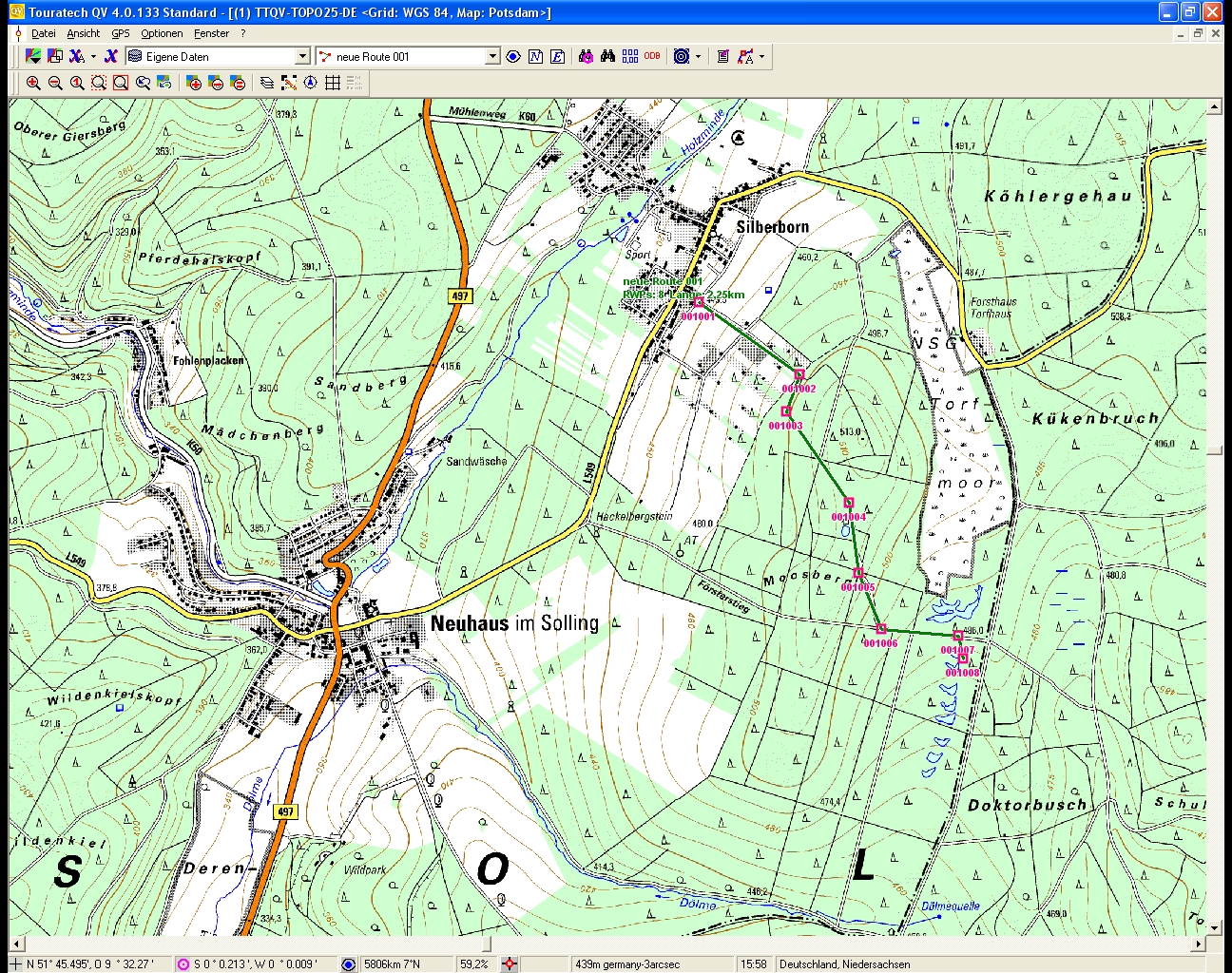The width and height of the screenshot is (1232, 973).
Task: Select route waypoint 001004 on the map
Action: 849,503
